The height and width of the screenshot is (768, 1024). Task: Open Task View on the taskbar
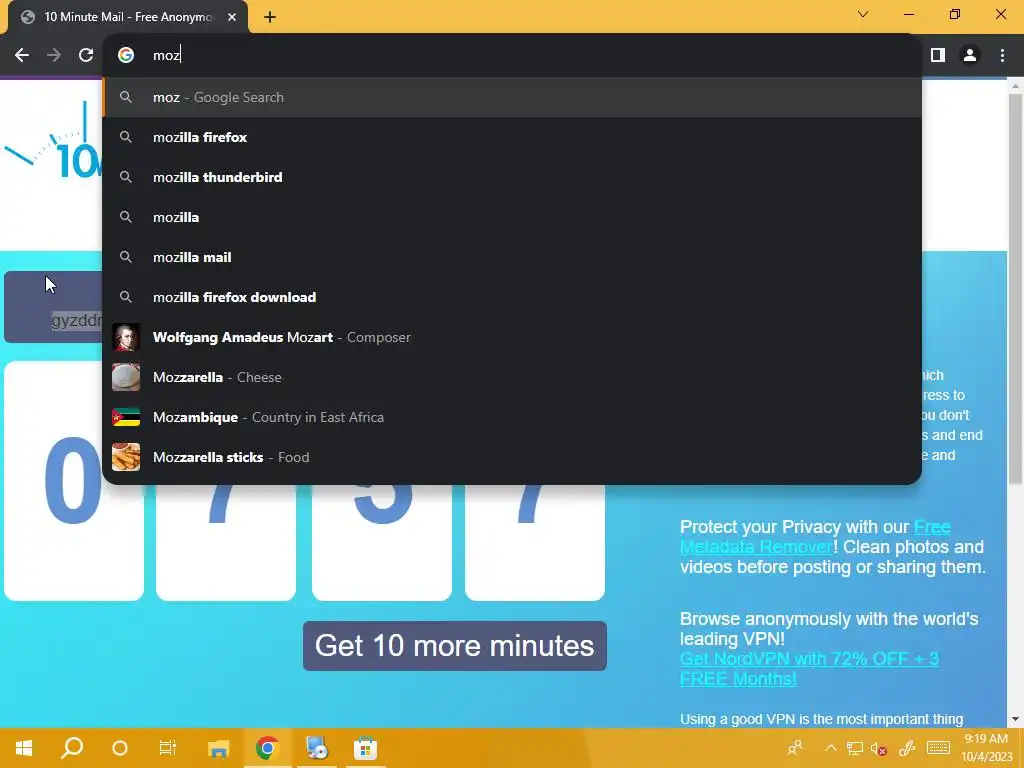pos(168,748)
